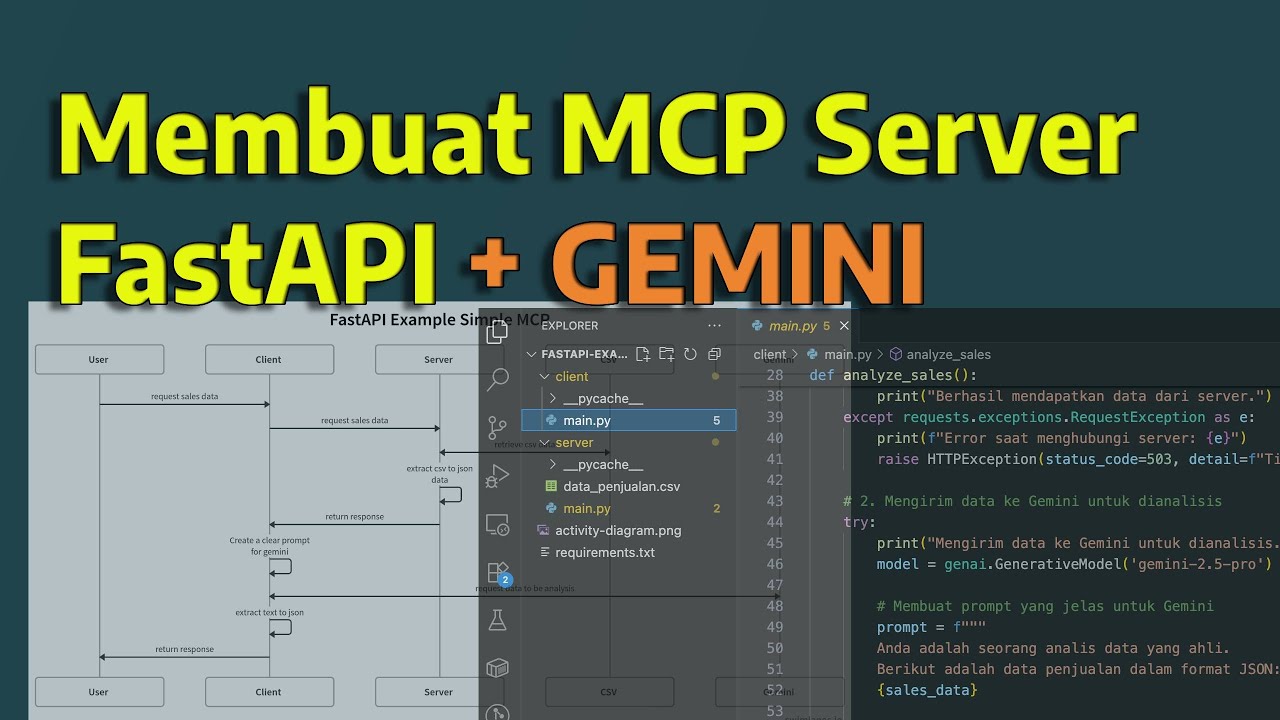1280x720 pixels.
Task: Click line number 39 in gutter
Action: pos(774,417)
